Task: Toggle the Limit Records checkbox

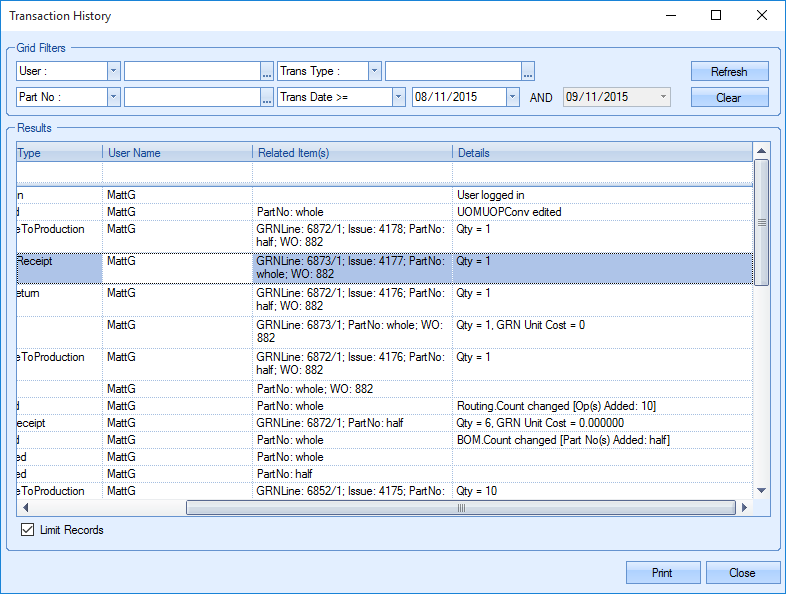Action: [x=27, y=530]
